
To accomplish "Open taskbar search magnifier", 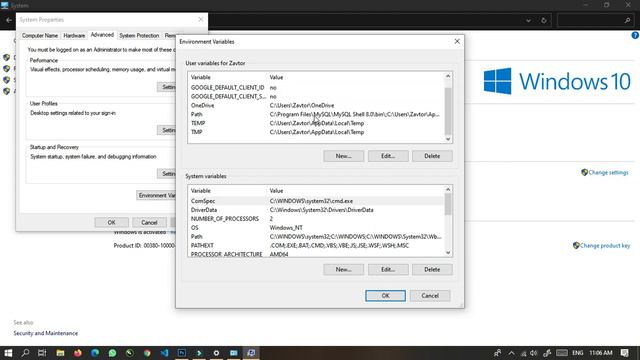I will 25,353.
